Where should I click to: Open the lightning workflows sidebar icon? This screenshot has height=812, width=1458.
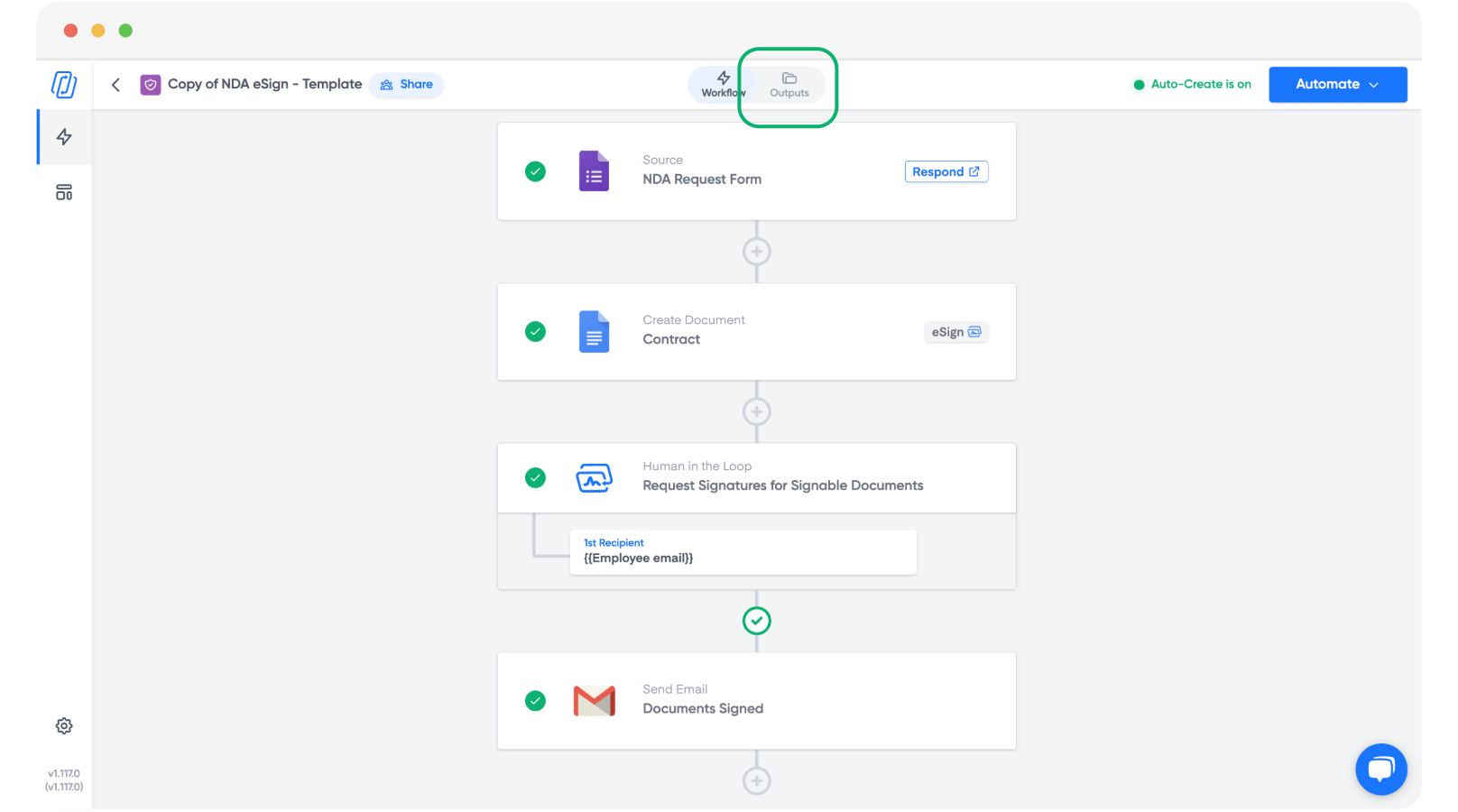pos(64,137)
